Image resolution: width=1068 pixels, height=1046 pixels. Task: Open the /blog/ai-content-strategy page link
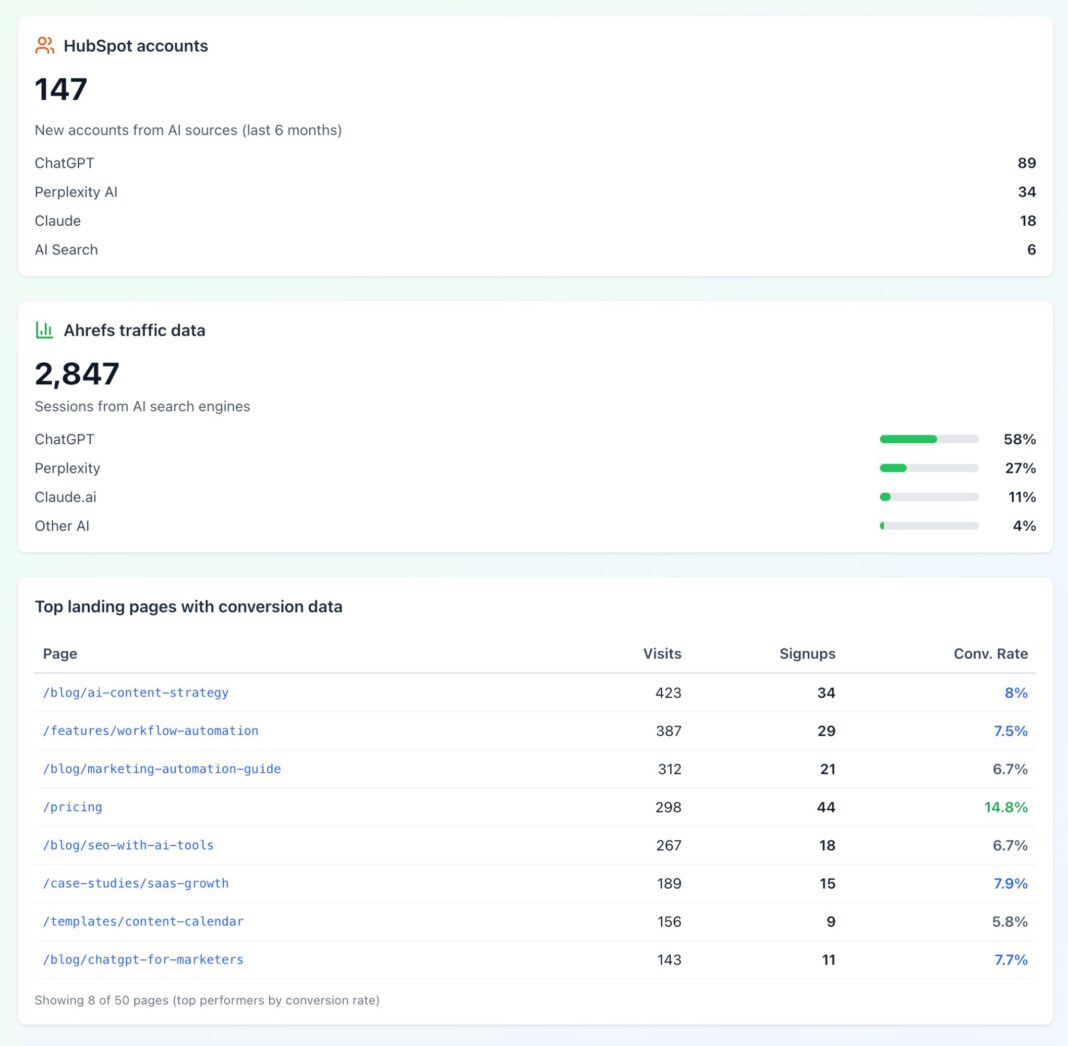tap(136, 693)
